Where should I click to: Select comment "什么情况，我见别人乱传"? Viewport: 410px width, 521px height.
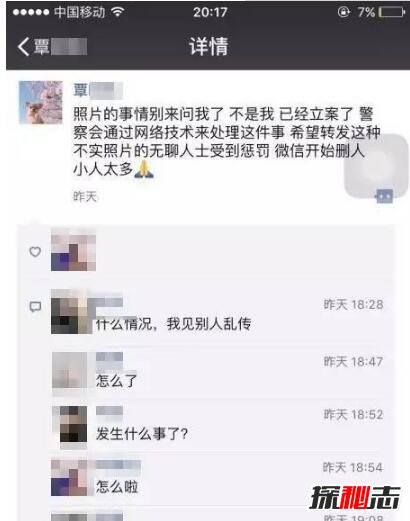pos(173,324)
